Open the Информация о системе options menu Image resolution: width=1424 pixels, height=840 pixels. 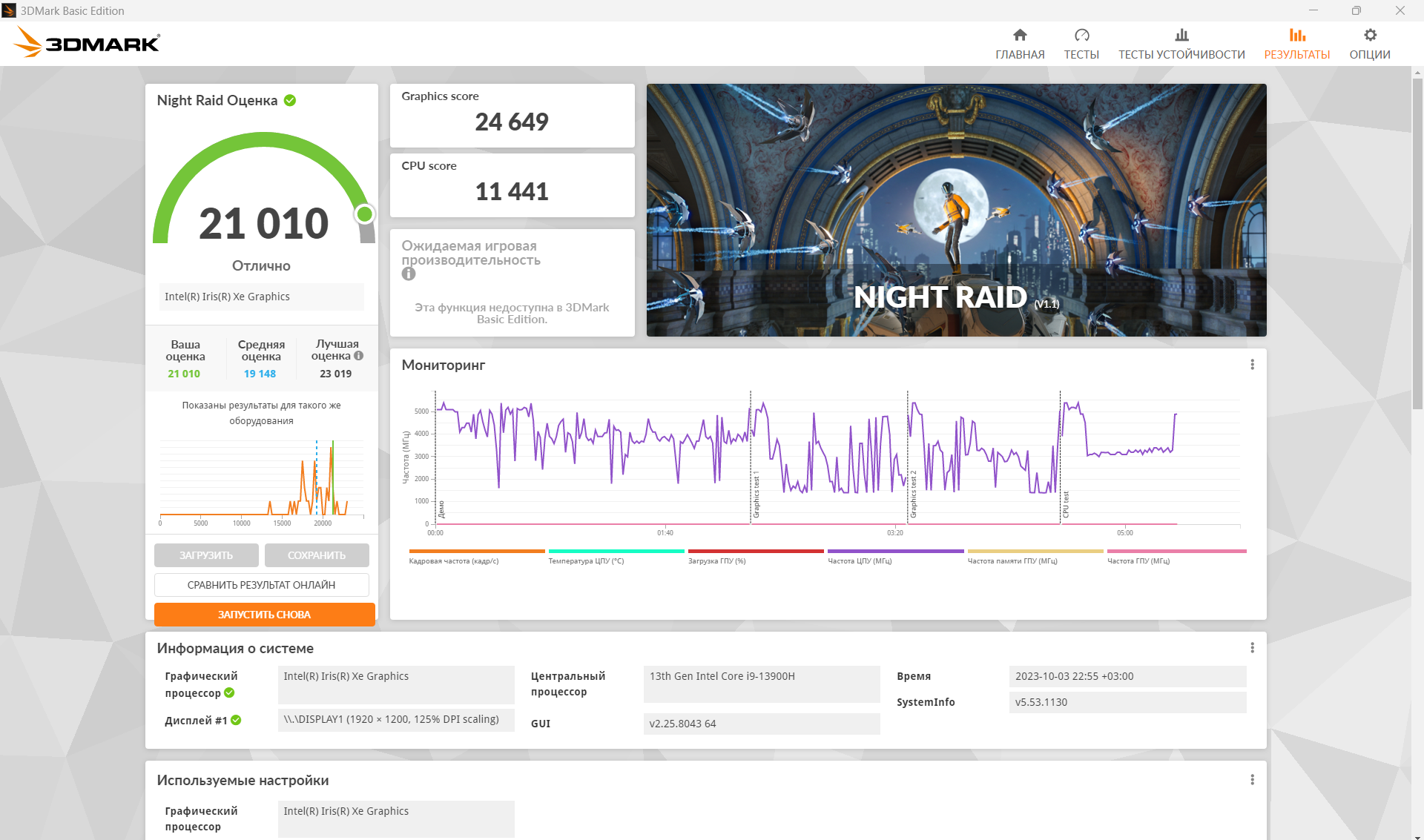(1252, 648)
